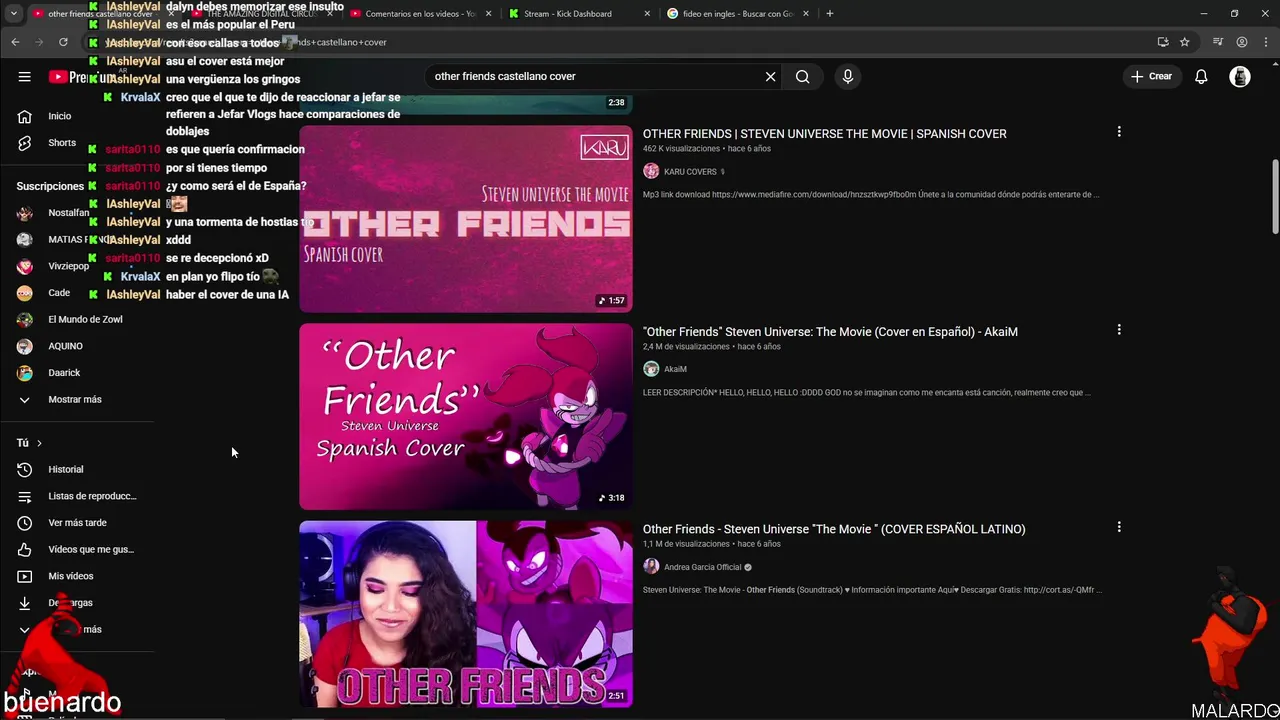The image size is (1280, 720).
Task: Open more options for AkaiM cover video
Action: coord(1119,330)
